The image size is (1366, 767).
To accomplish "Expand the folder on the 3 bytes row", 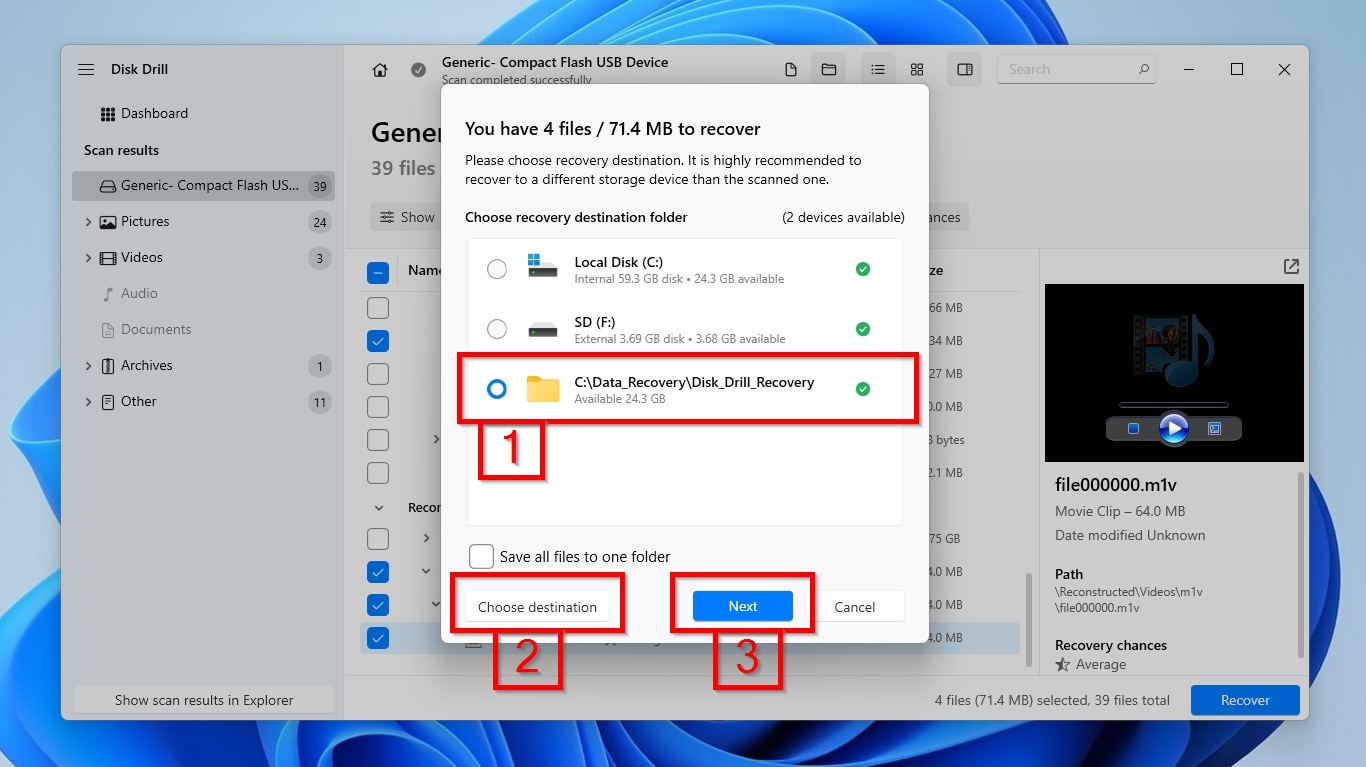I will pyautogui.click(x=436, y=439).
